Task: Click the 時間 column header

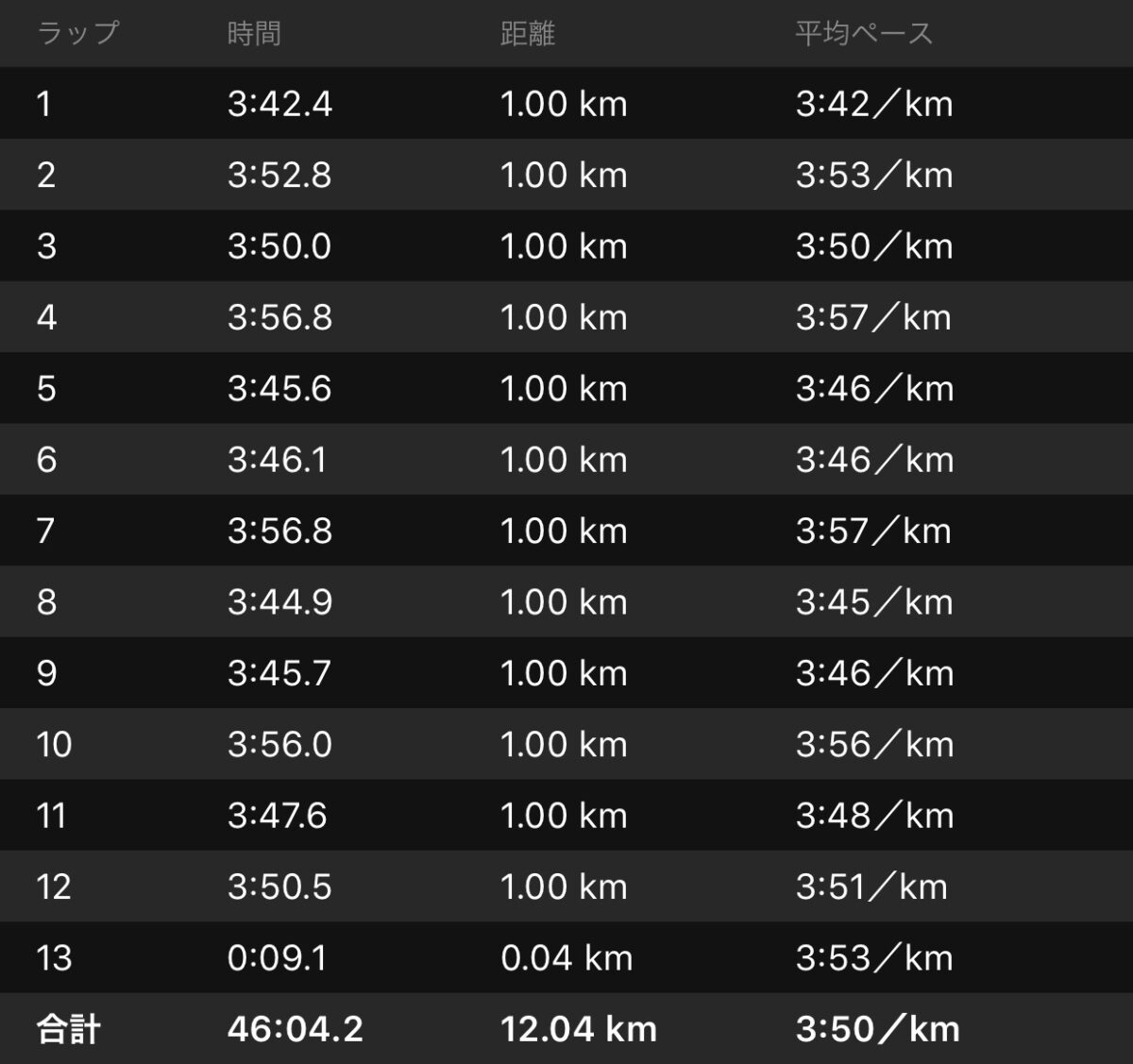Action: [254, 33]
